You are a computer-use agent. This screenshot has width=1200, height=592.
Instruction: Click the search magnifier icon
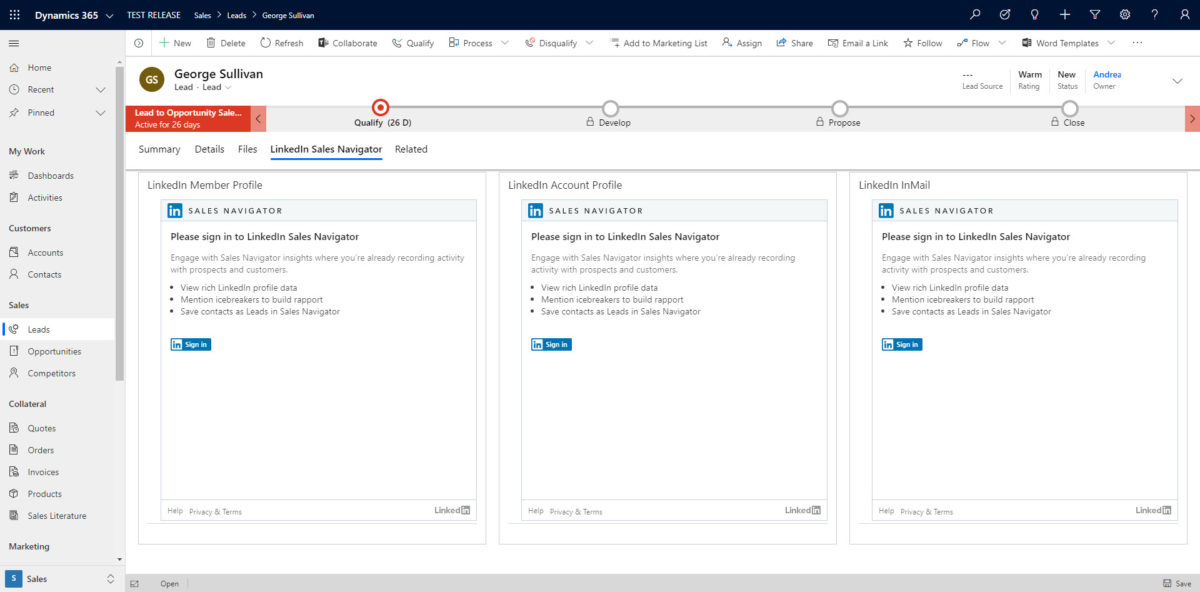976,15
